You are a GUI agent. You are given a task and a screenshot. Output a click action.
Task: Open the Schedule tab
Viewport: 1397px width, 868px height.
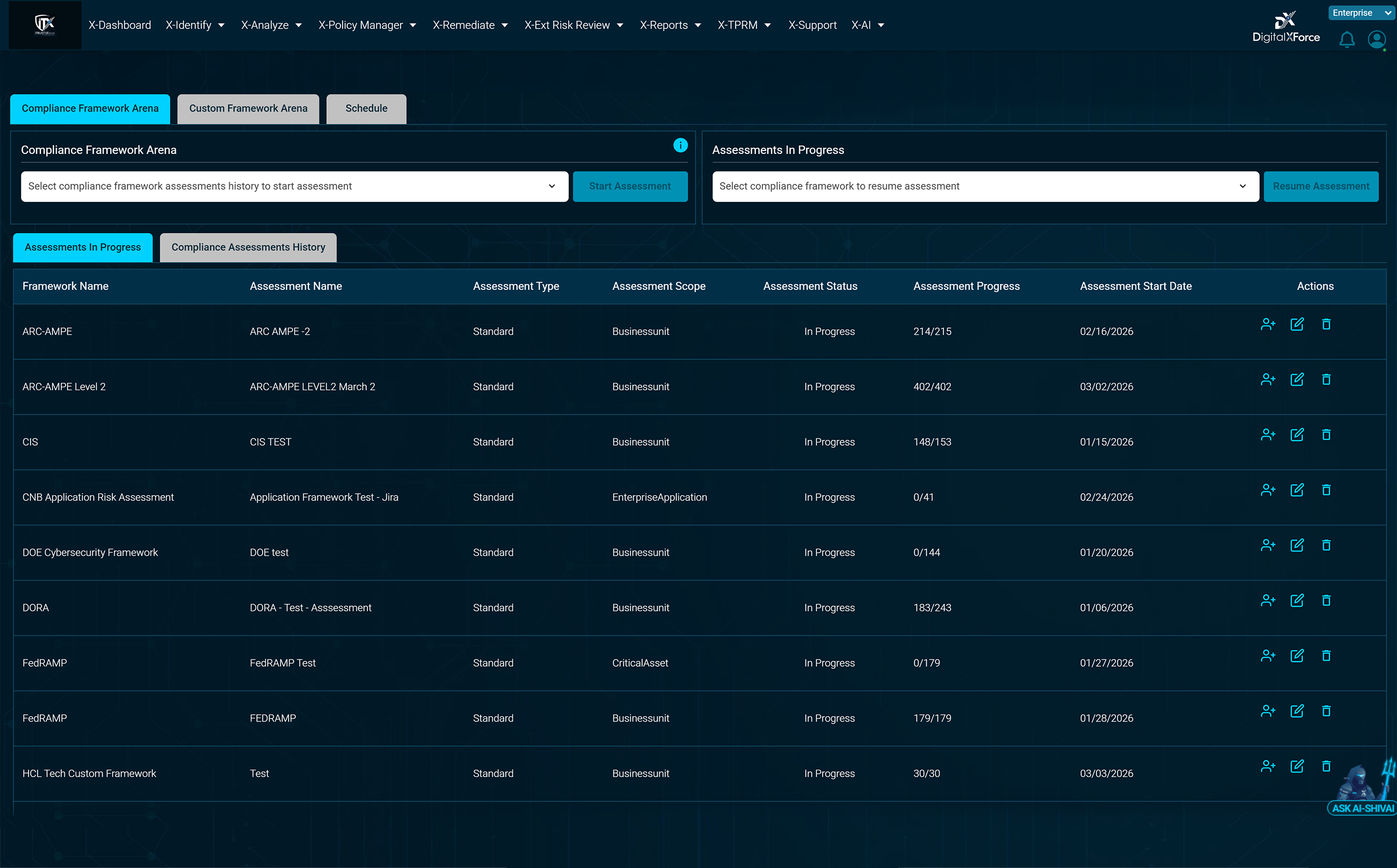366,108
